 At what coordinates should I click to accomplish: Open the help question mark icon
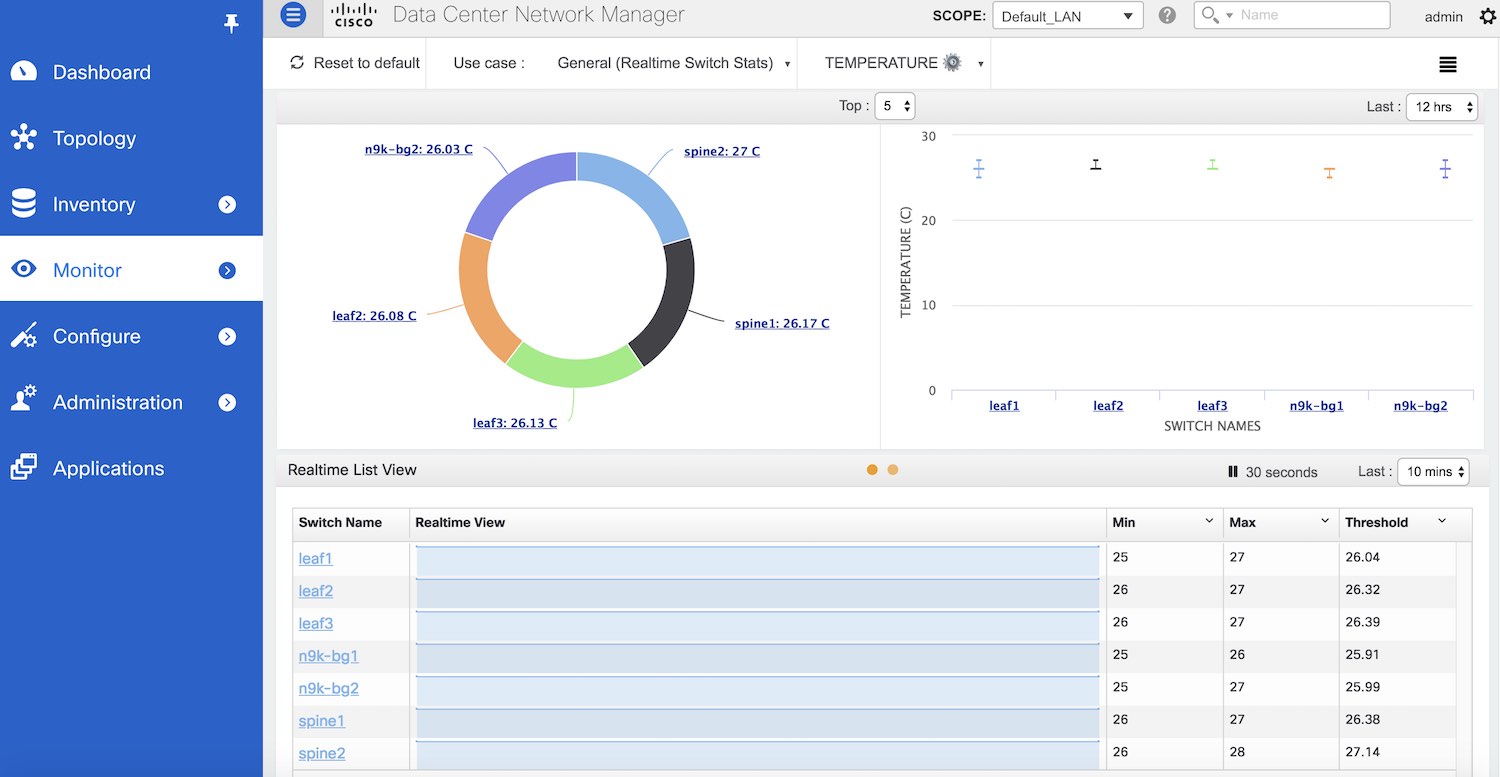click(x=1166, y=16)
